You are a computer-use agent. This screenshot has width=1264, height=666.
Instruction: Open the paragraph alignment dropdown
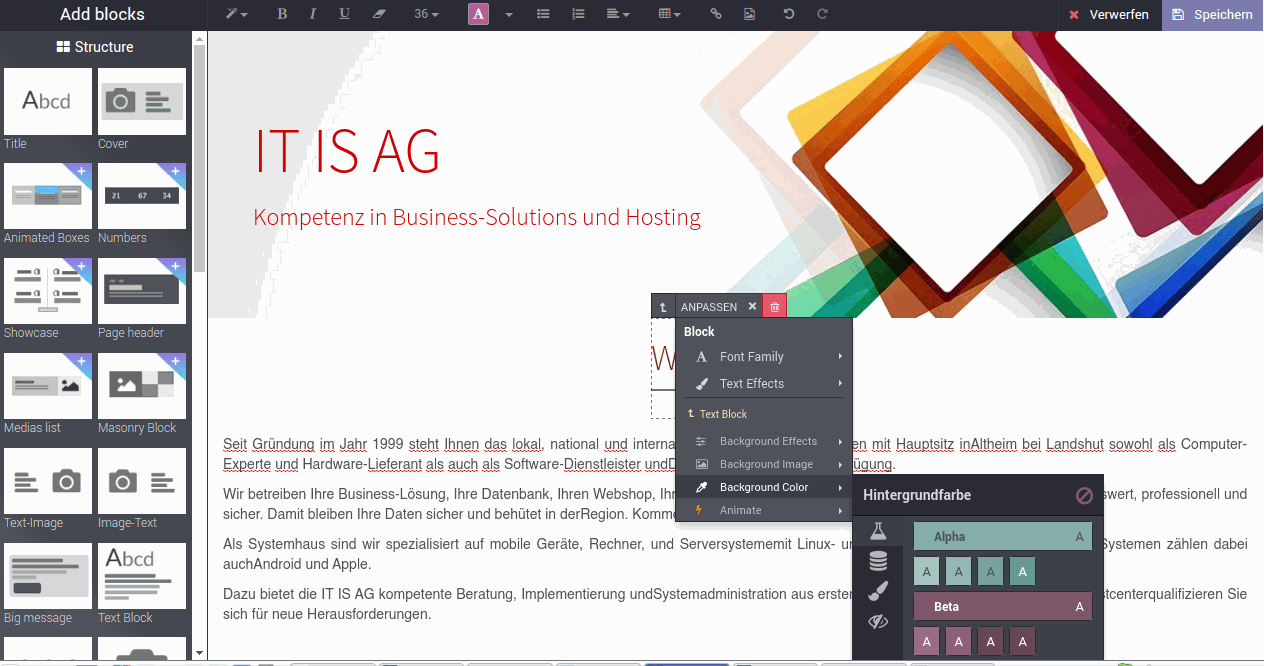click(618, 14)
